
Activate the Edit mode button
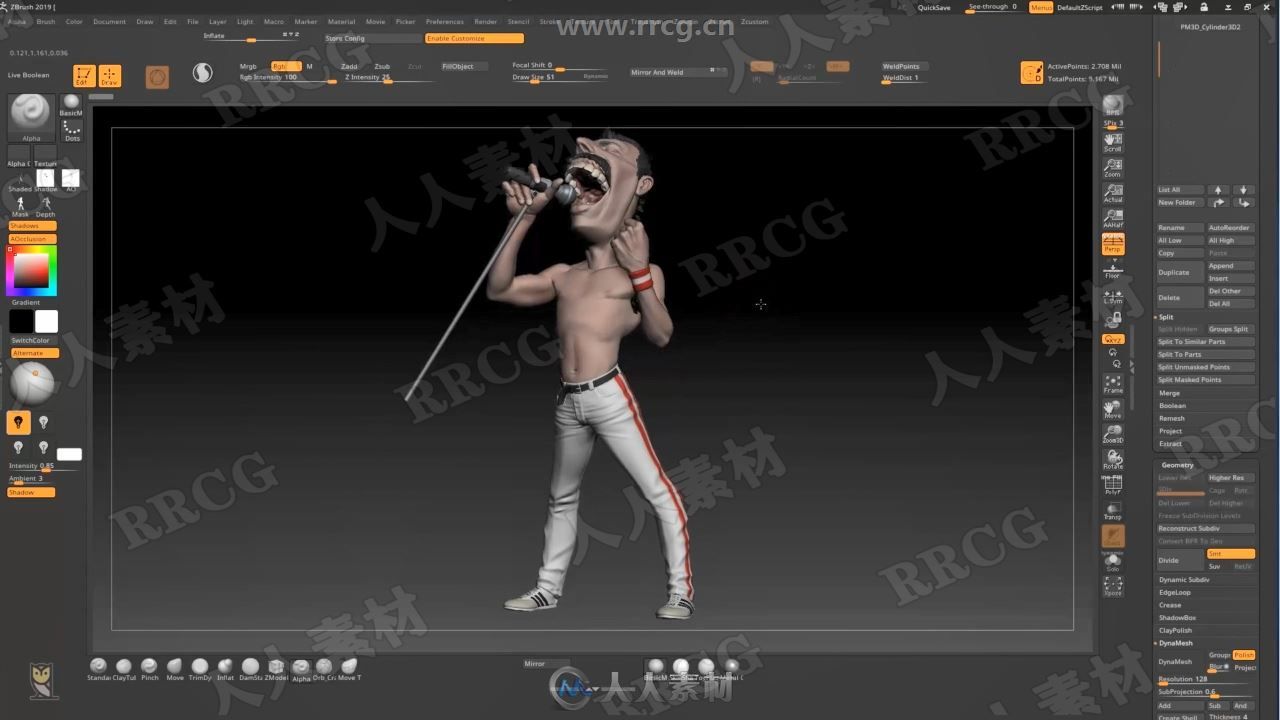pyautogui.click(x=84, y=76)
